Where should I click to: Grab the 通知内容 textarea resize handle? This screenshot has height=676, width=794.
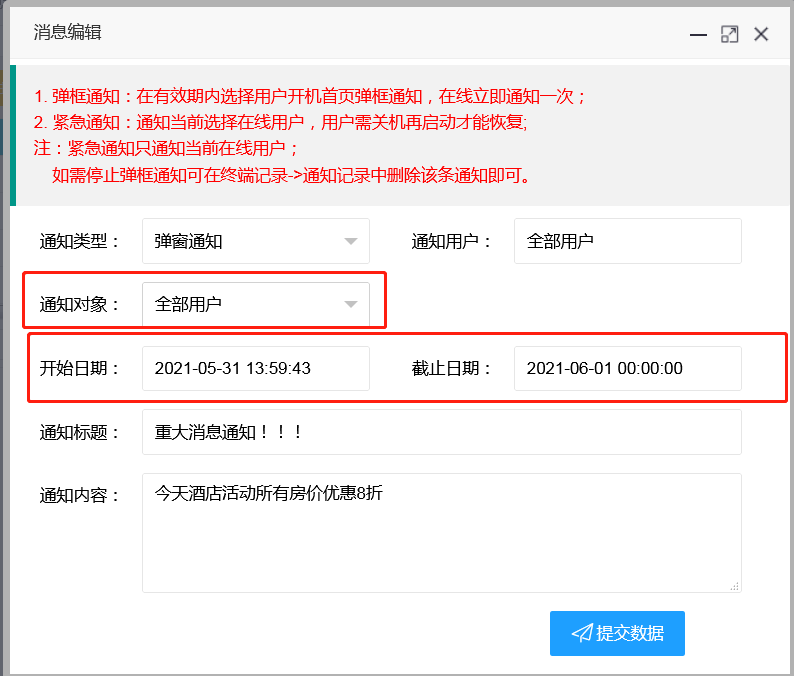[x=735, y=586]
